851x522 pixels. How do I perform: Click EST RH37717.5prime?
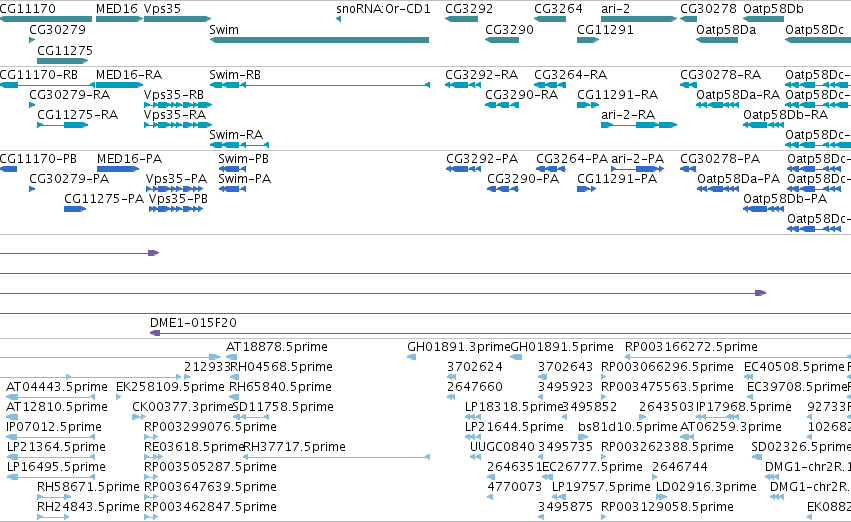click(294, 447)
